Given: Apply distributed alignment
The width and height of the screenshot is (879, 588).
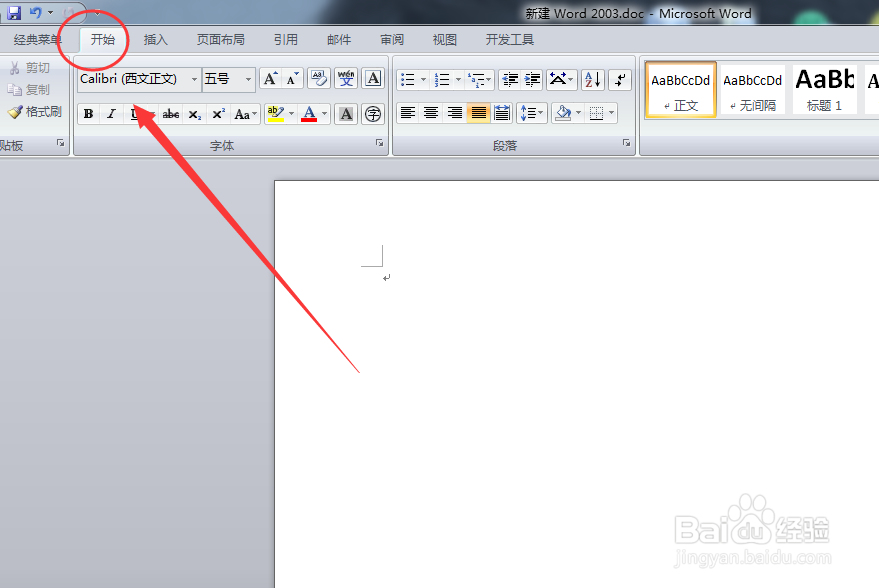Looking at the screenshot, I should 502,114.
